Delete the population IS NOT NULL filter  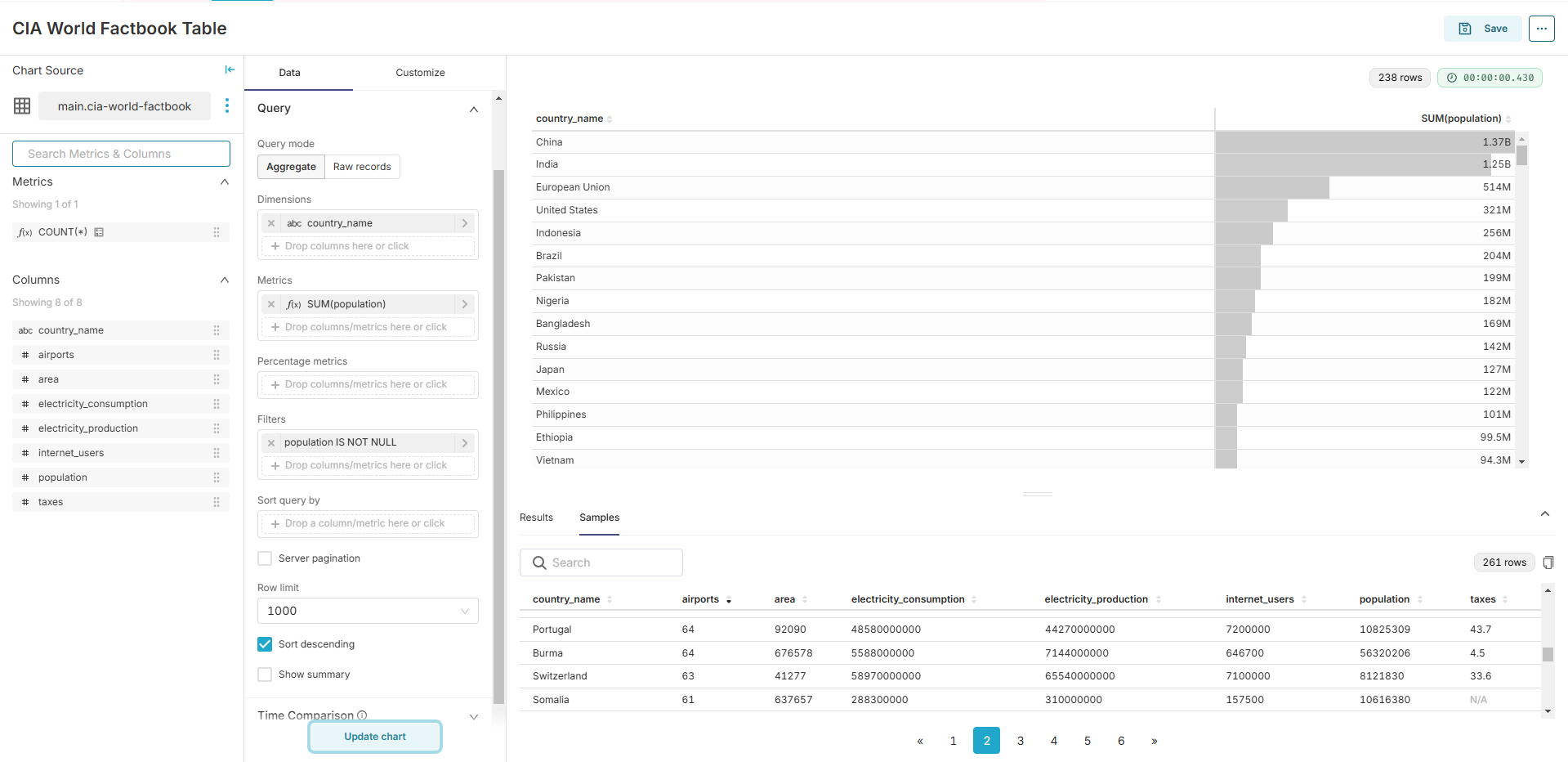coord(271,442)
